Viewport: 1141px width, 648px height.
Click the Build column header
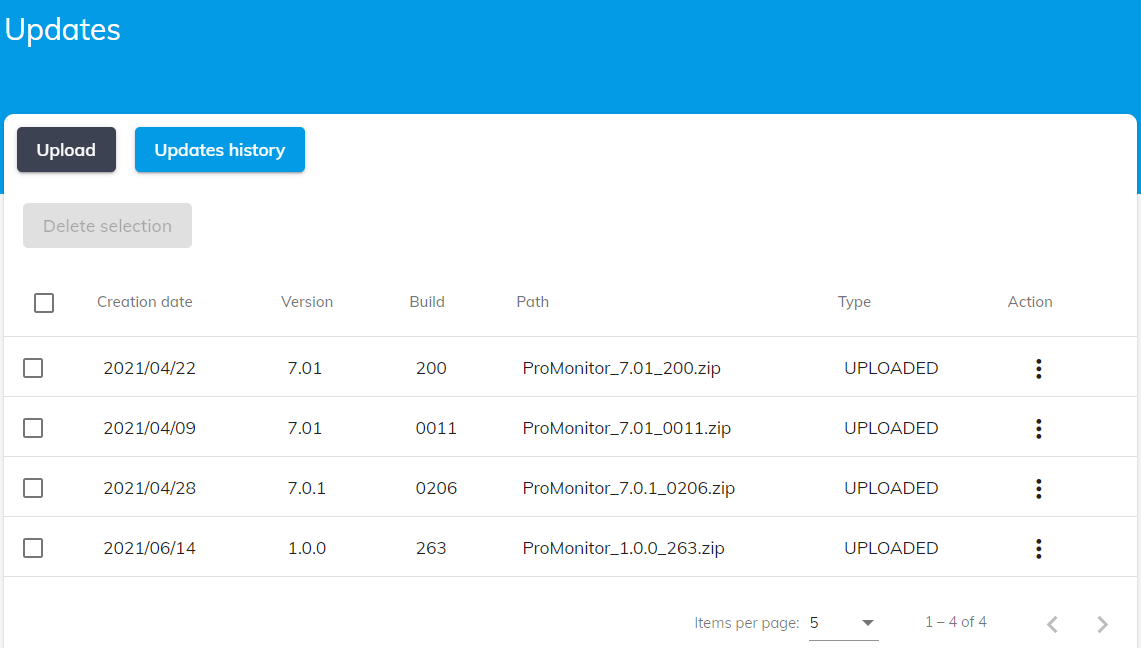click(x=427, y=302)
